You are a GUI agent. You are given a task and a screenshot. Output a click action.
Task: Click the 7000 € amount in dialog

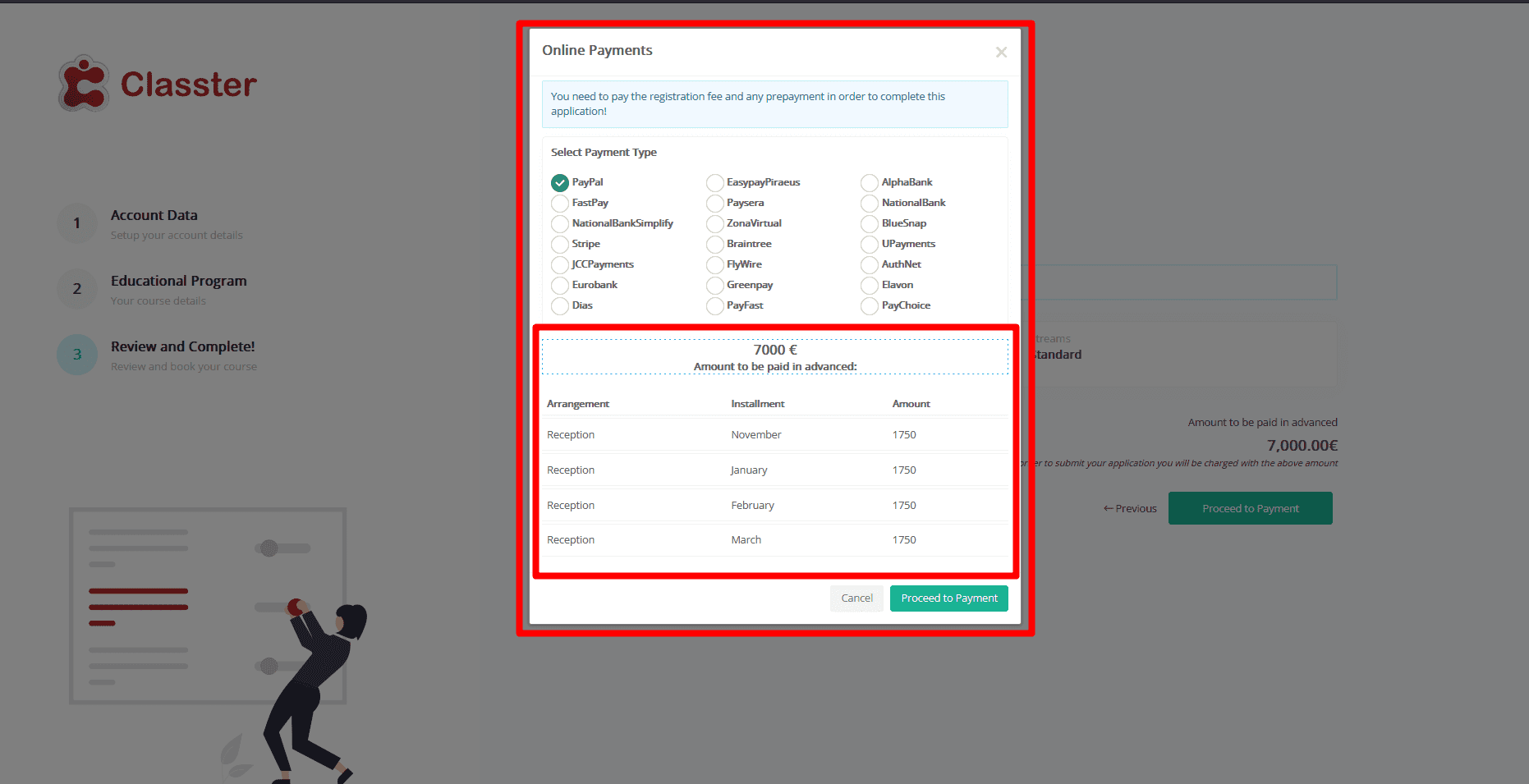775,350
